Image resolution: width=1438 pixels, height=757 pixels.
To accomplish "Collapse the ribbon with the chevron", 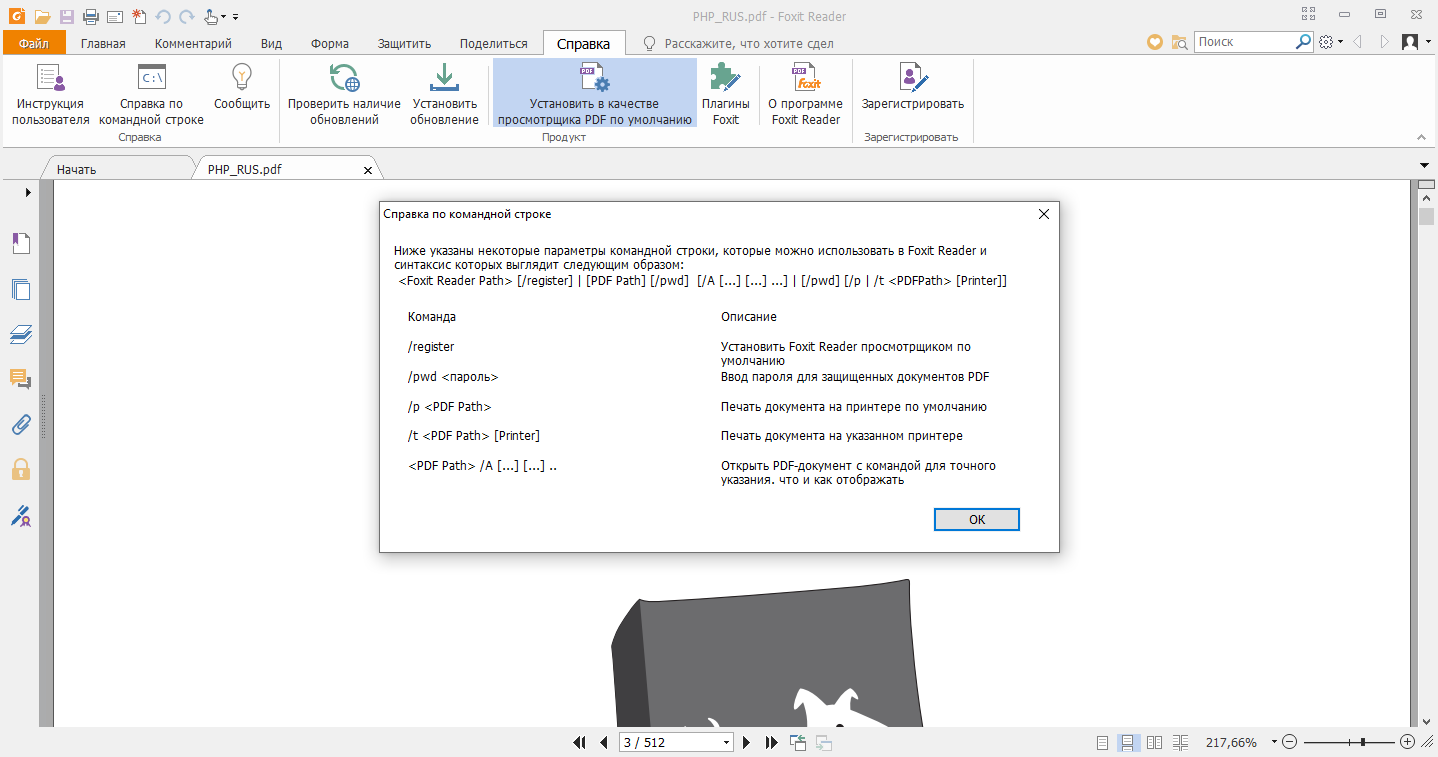I will (x=1420, y=137).
